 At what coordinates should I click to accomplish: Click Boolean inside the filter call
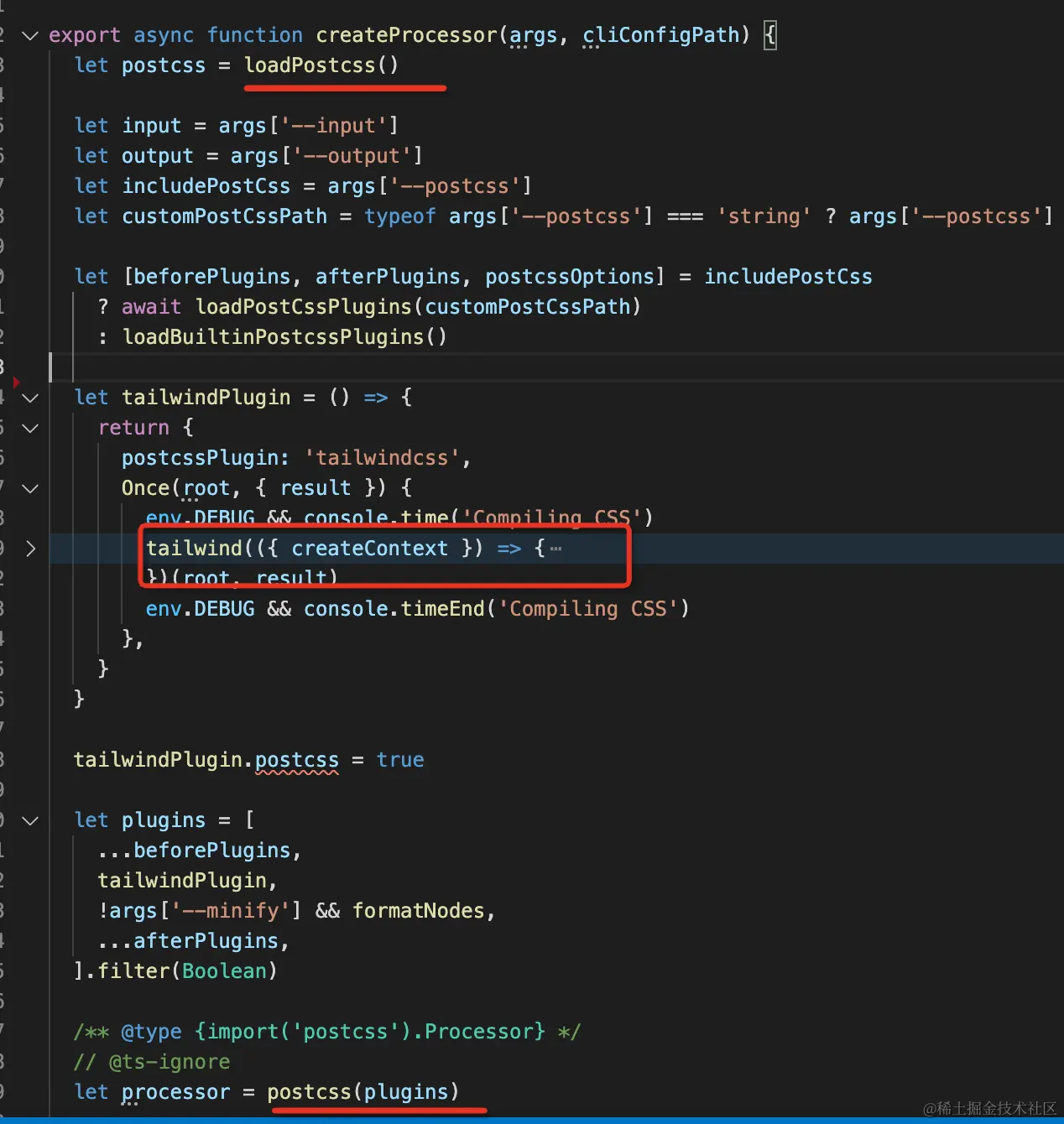[224, 971]
